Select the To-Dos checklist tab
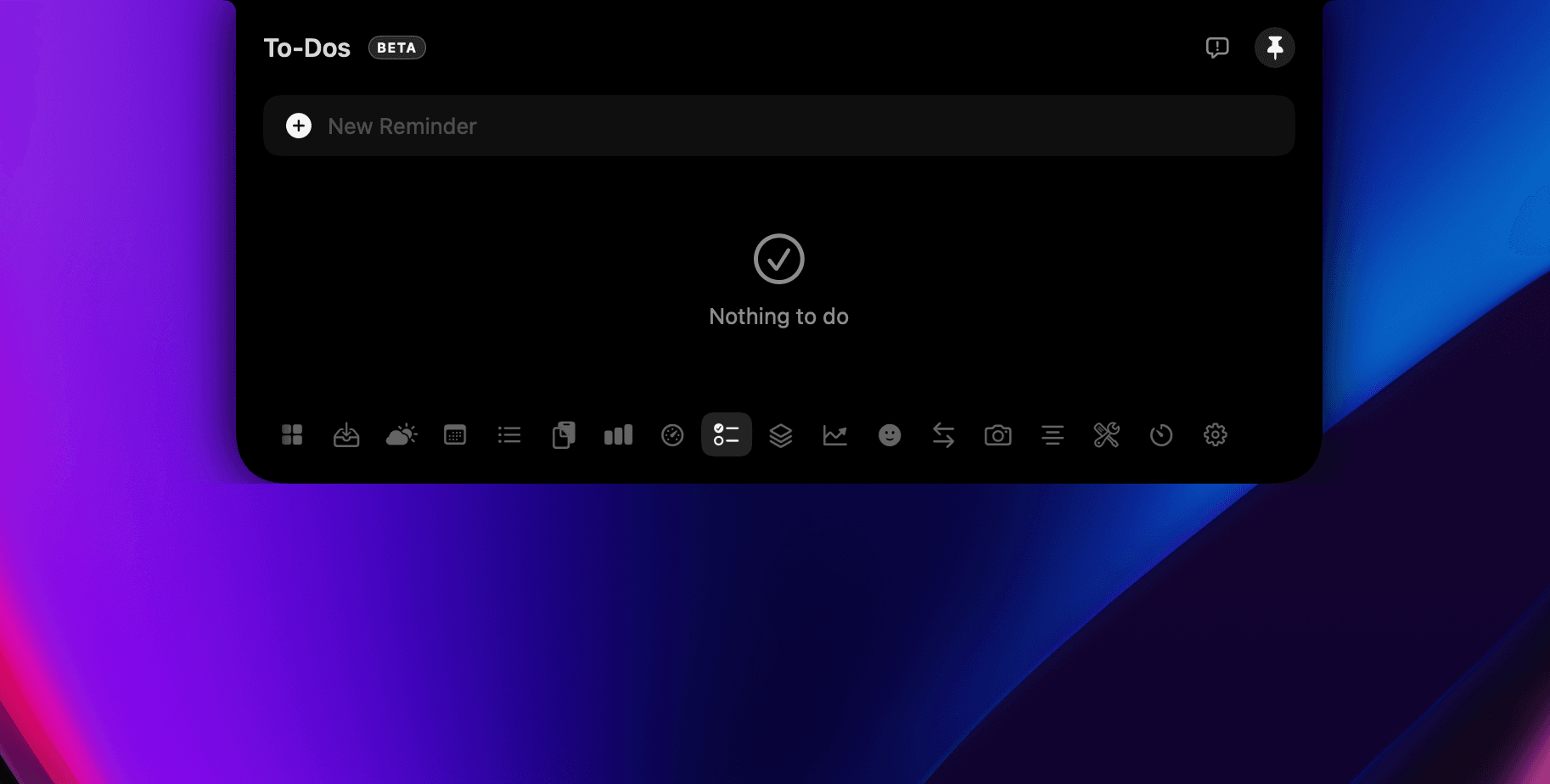 tap(727, 434)
